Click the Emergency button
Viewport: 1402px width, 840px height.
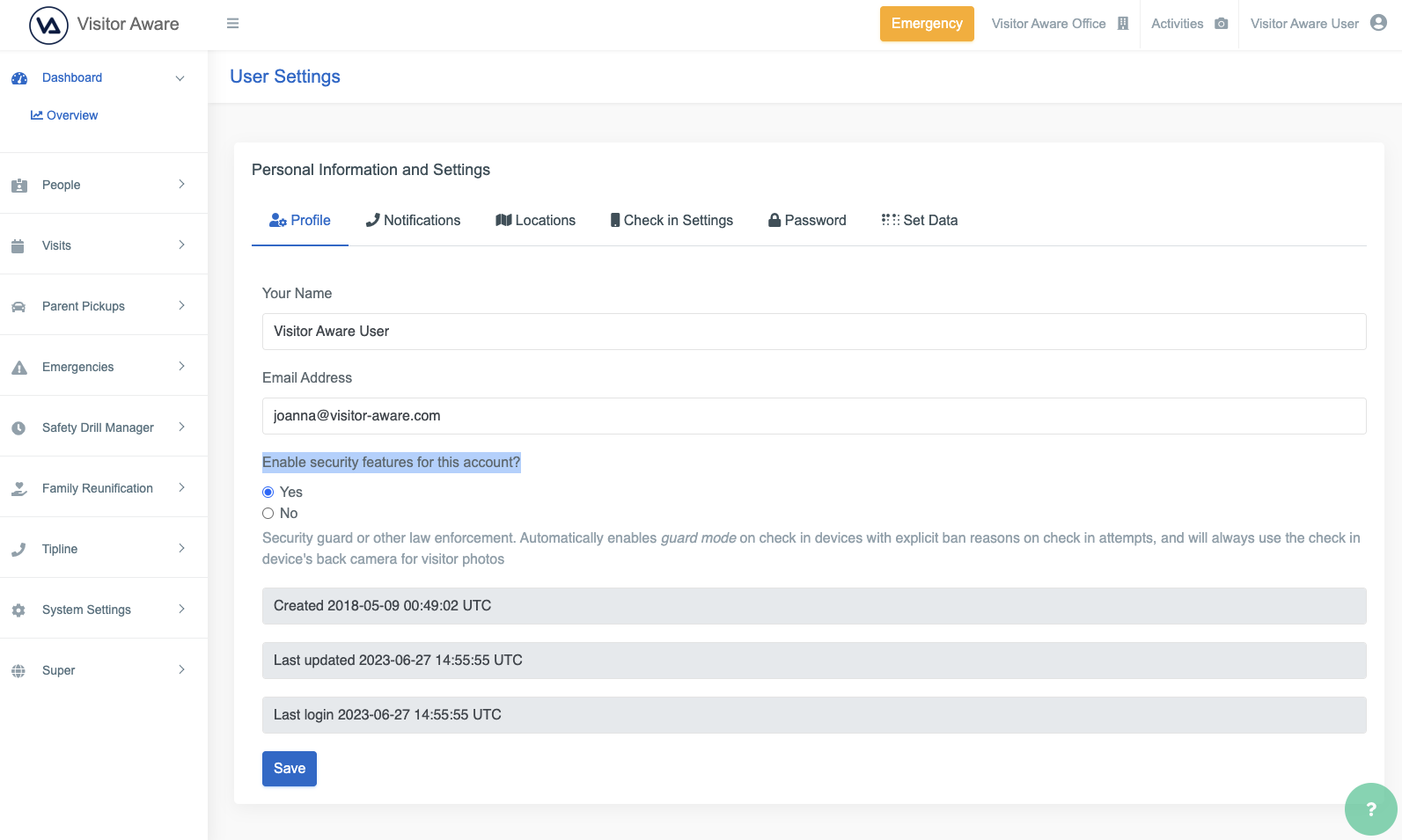pos(927,24)
